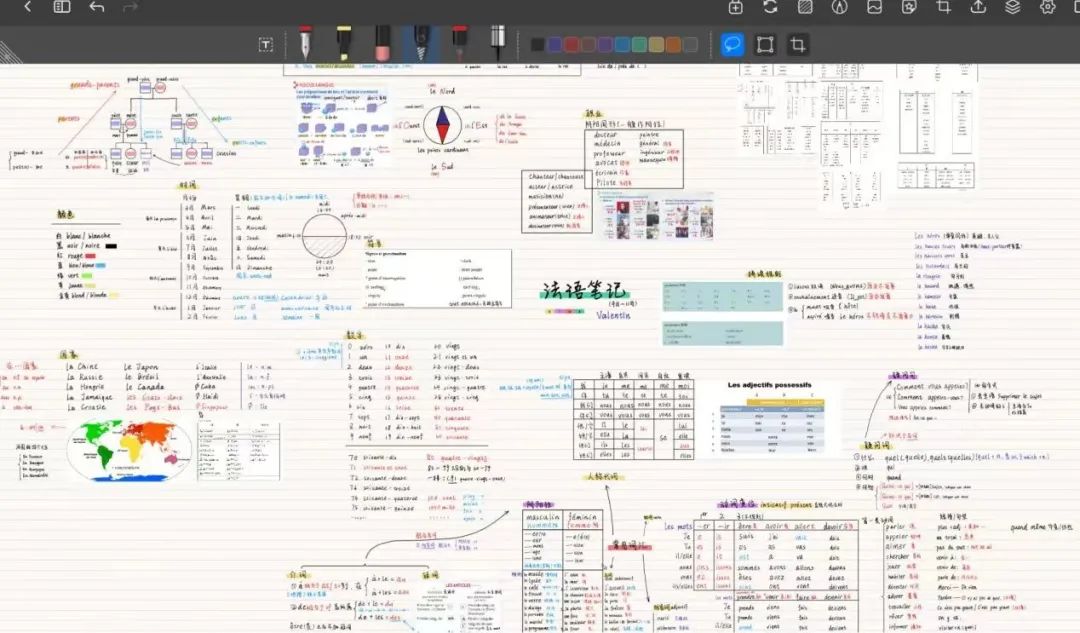Undo the last stroke
This screenshot has height=633, width=1080.
(96, 7)
